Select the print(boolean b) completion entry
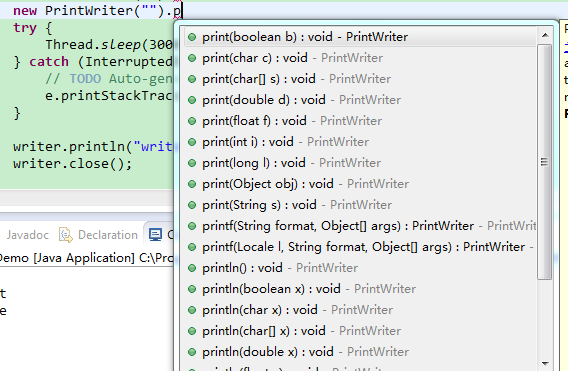The height and width of the screenshot is (371, 568). pos(360,37)
